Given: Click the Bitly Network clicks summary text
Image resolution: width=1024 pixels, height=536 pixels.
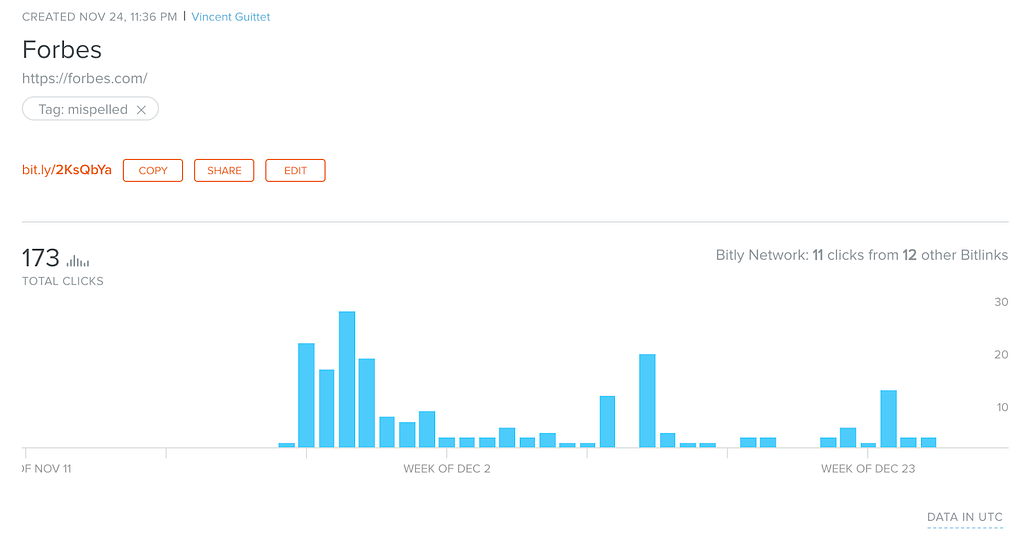Looking at the screenshot, I should (861, 255).
